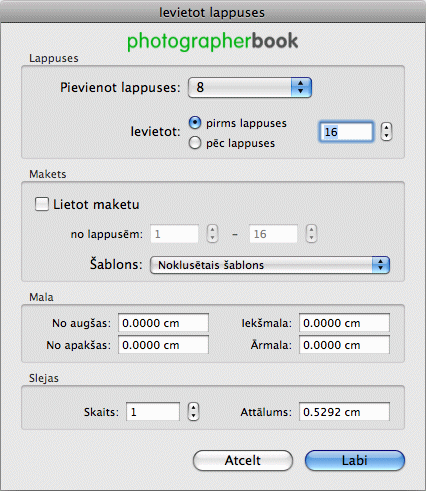Click the stepper next to page number 16
This screenshot has width=426, height=491.
(386, 132)
